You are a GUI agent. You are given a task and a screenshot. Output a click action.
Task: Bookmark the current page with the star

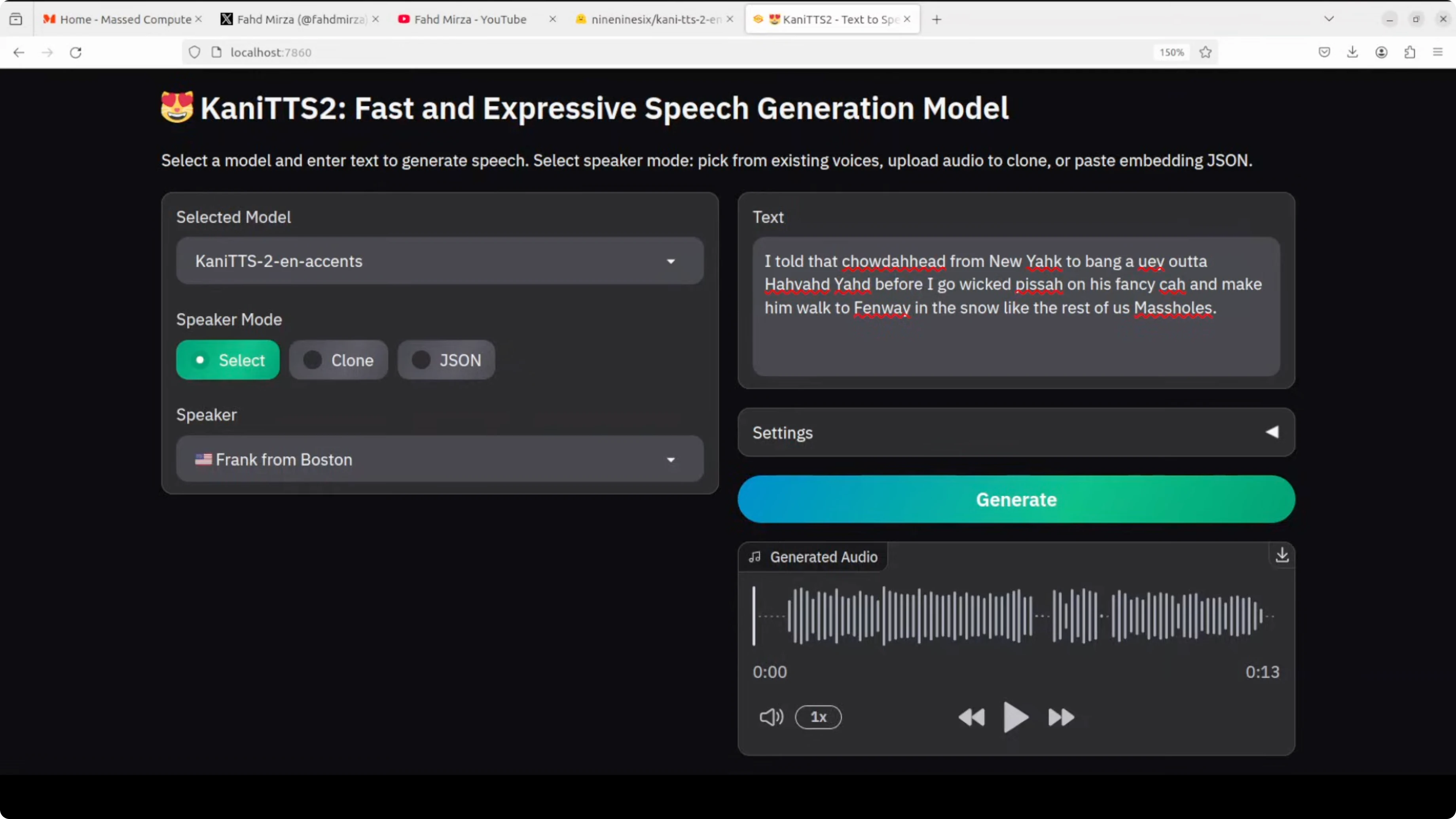pyautogui.click(x=1206, y=52)
